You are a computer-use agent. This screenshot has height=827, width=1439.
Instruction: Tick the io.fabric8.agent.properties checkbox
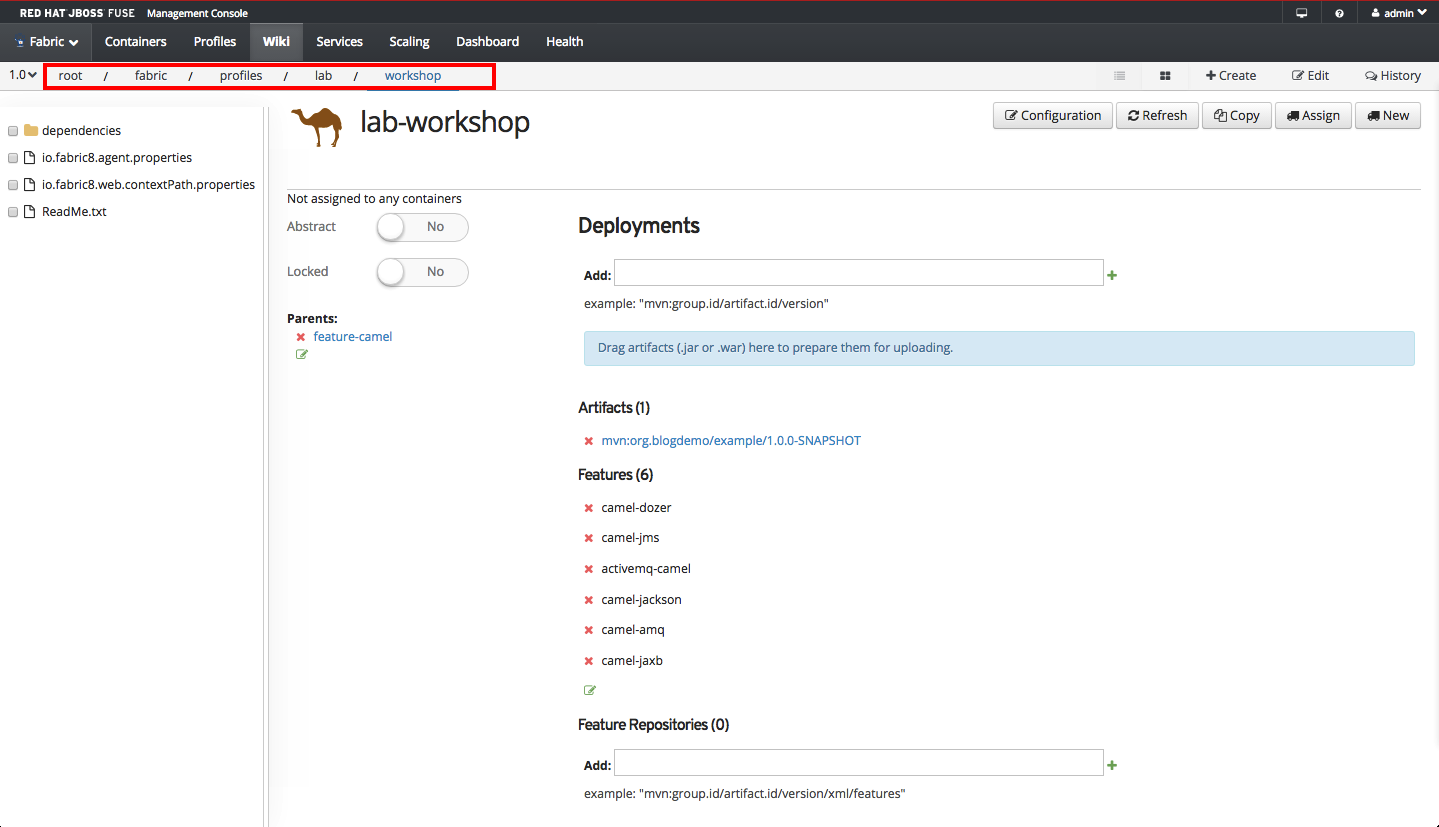coord(13,158)
